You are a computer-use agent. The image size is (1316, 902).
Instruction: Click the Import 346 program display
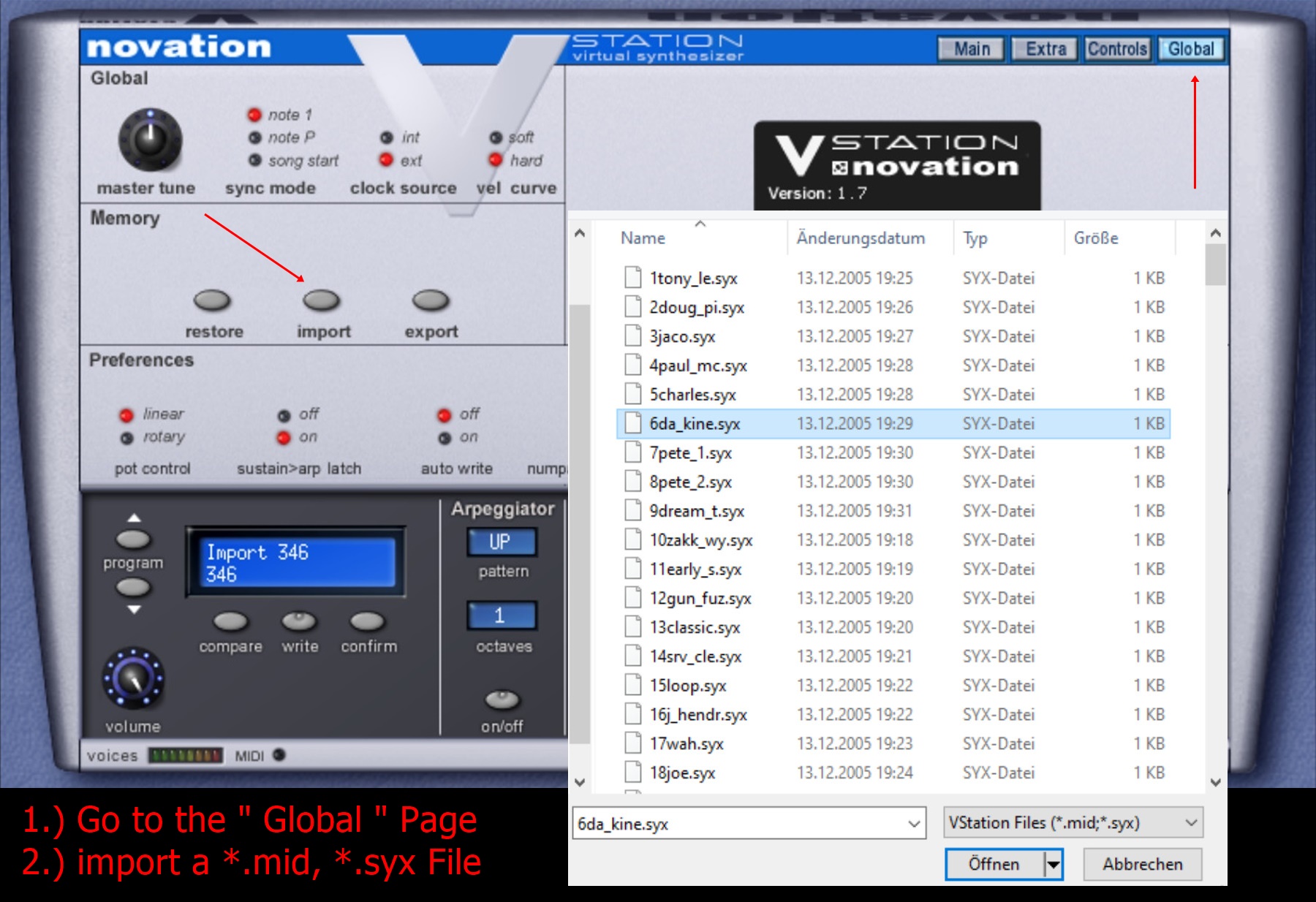(295, 563)
